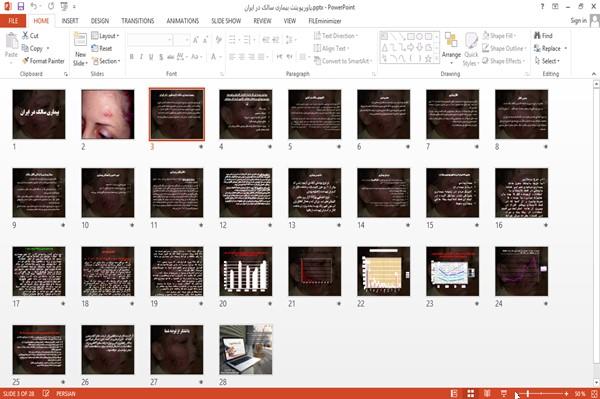The image size is (600, 399).
Task: Toggle Underline formatting button
Action: pyautogui.click(x=151, y=57)
